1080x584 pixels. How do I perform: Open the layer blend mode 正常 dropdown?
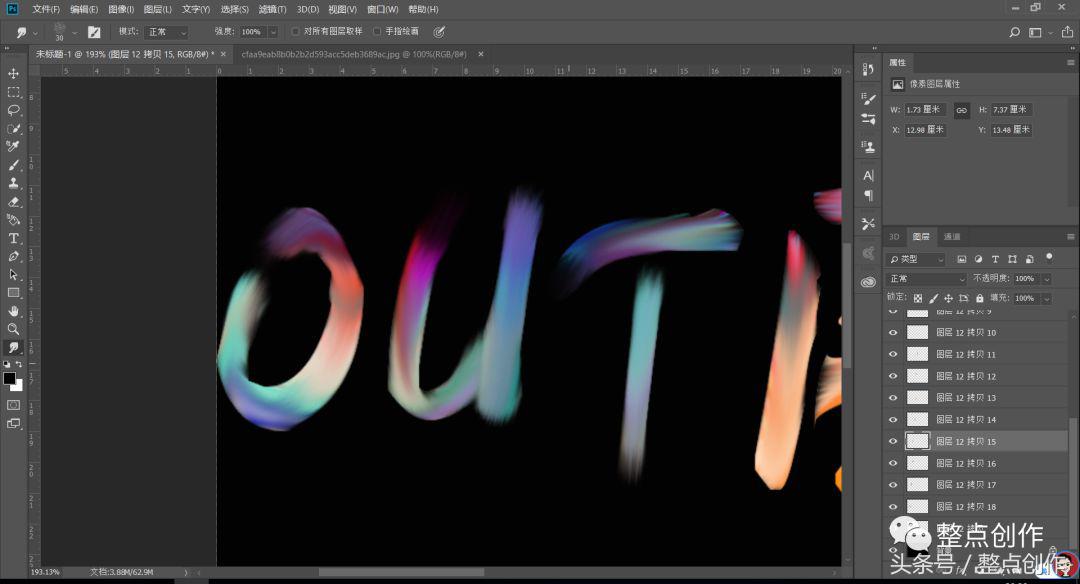pos(927,279)
